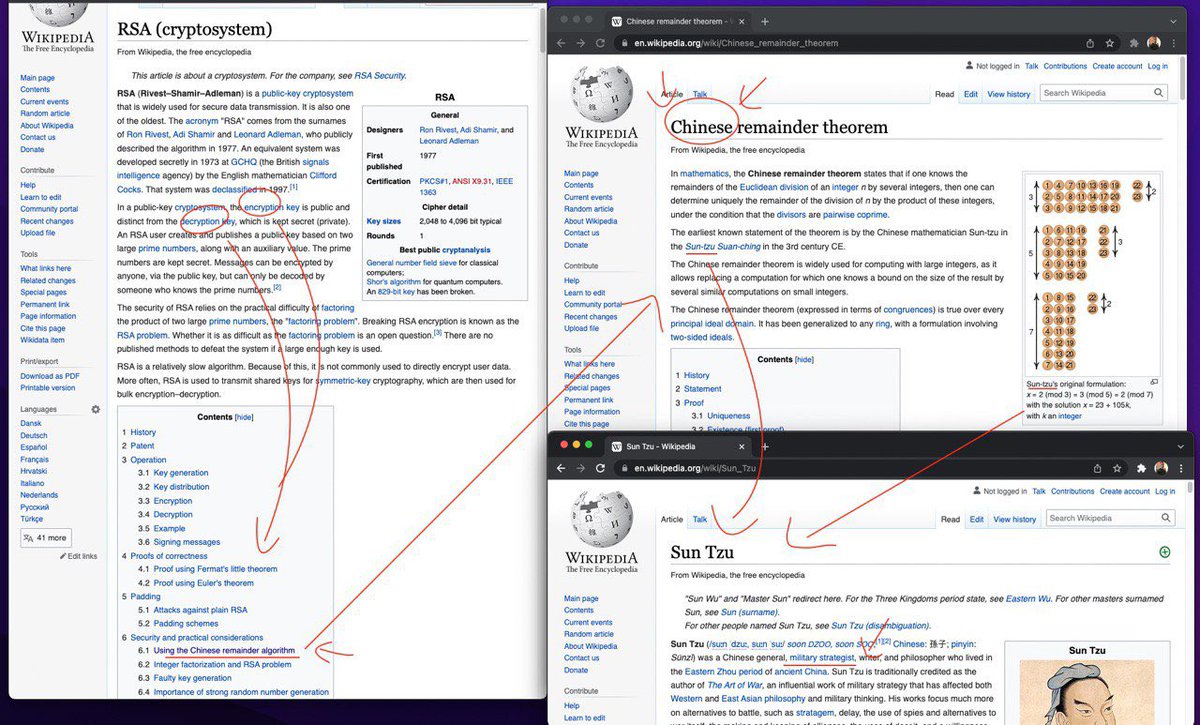The width and height of the screenshot is (1200, 725).
Task: Open tab search chevron in Chinese remainder theorem window
Action: point(1175,21)
